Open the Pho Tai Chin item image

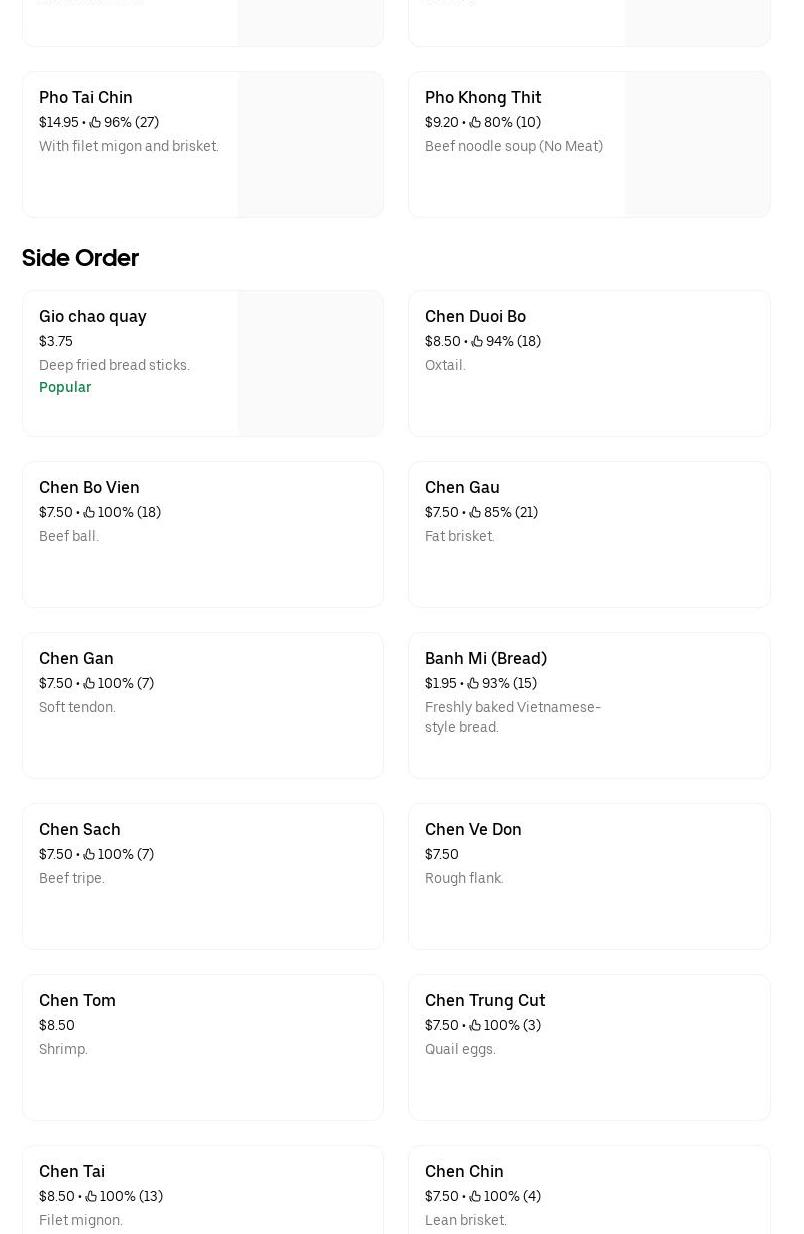pos(310,144)
